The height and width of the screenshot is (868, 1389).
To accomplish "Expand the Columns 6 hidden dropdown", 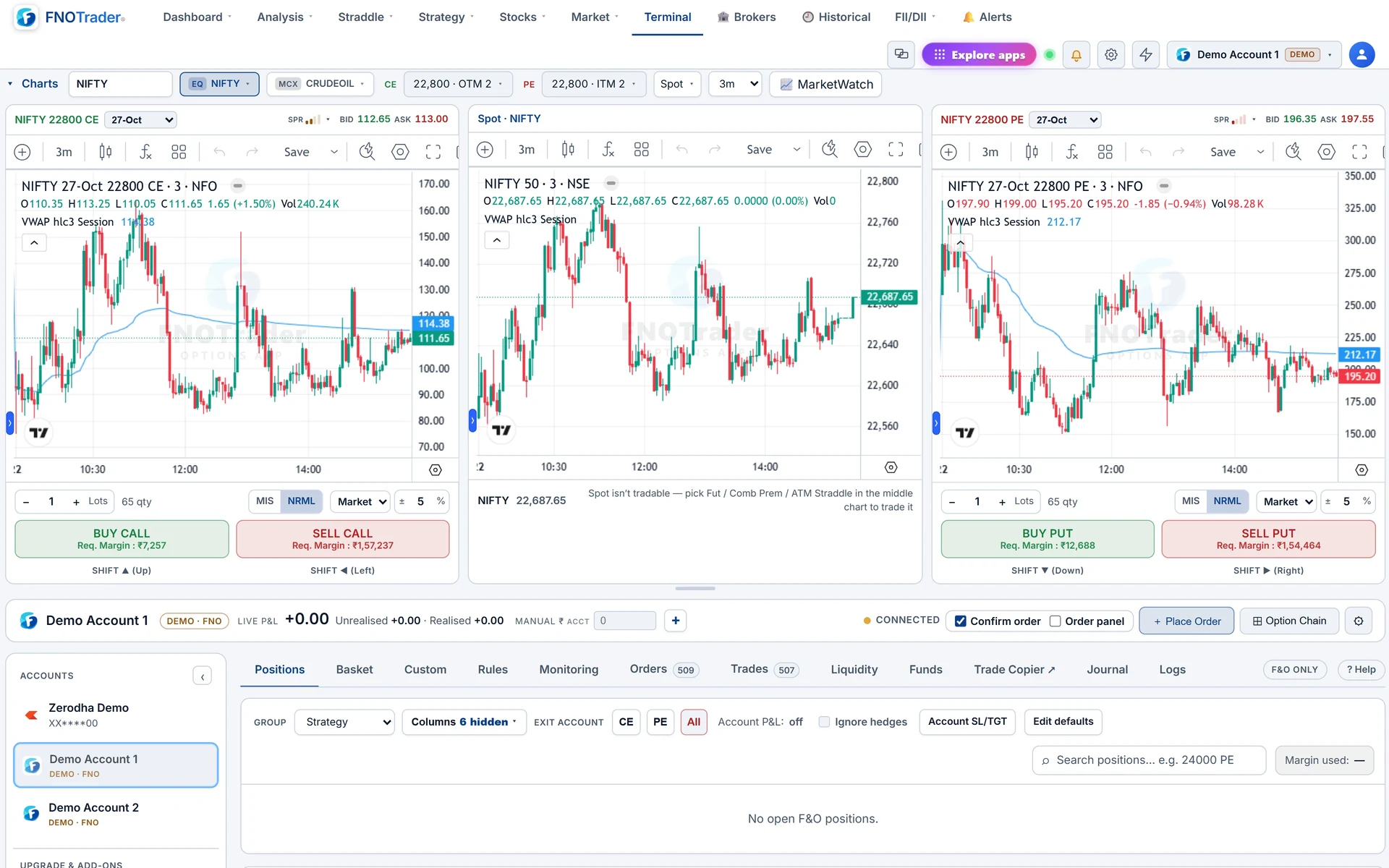I will 464,722.
